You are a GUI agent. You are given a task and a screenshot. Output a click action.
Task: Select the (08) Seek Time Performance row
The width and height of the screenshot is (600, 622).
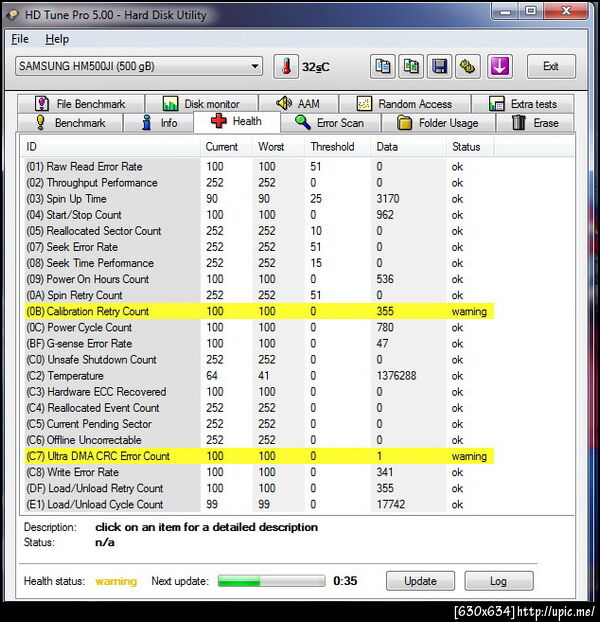[x=257, y=263]
